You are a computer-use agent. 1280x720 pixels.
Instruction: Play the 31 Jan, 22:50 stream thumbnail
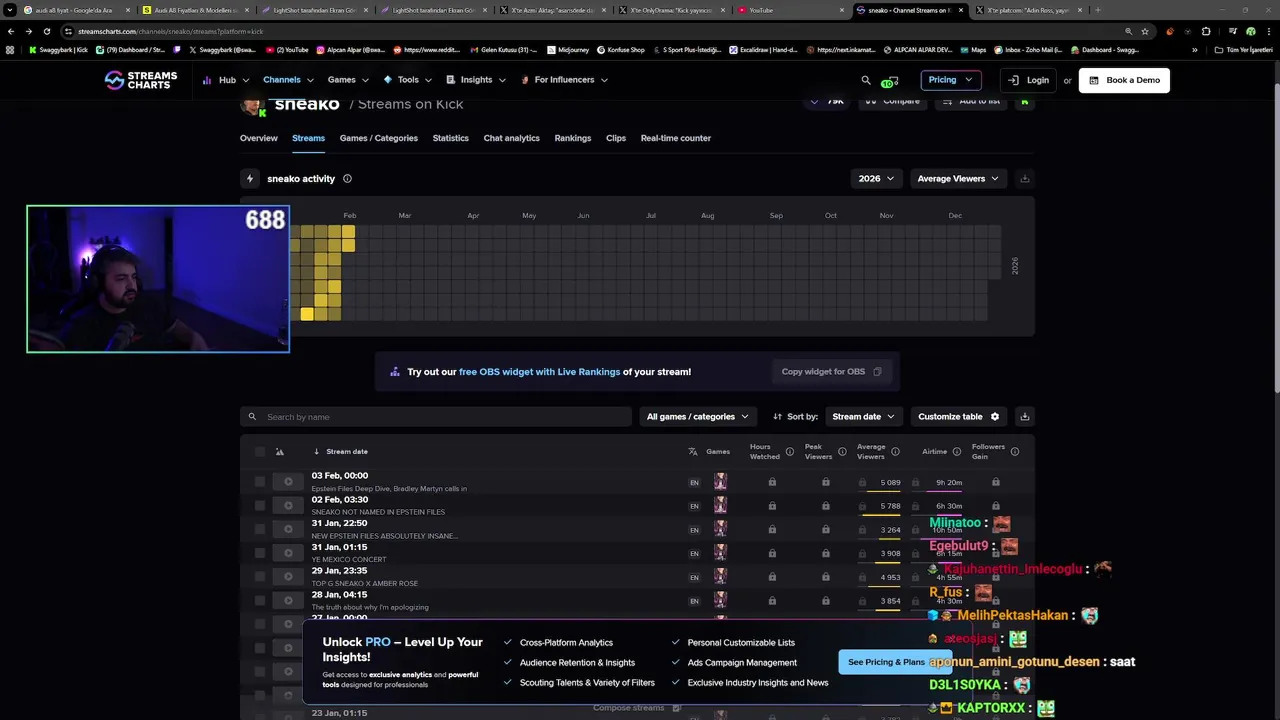click(x=288, y=529)
